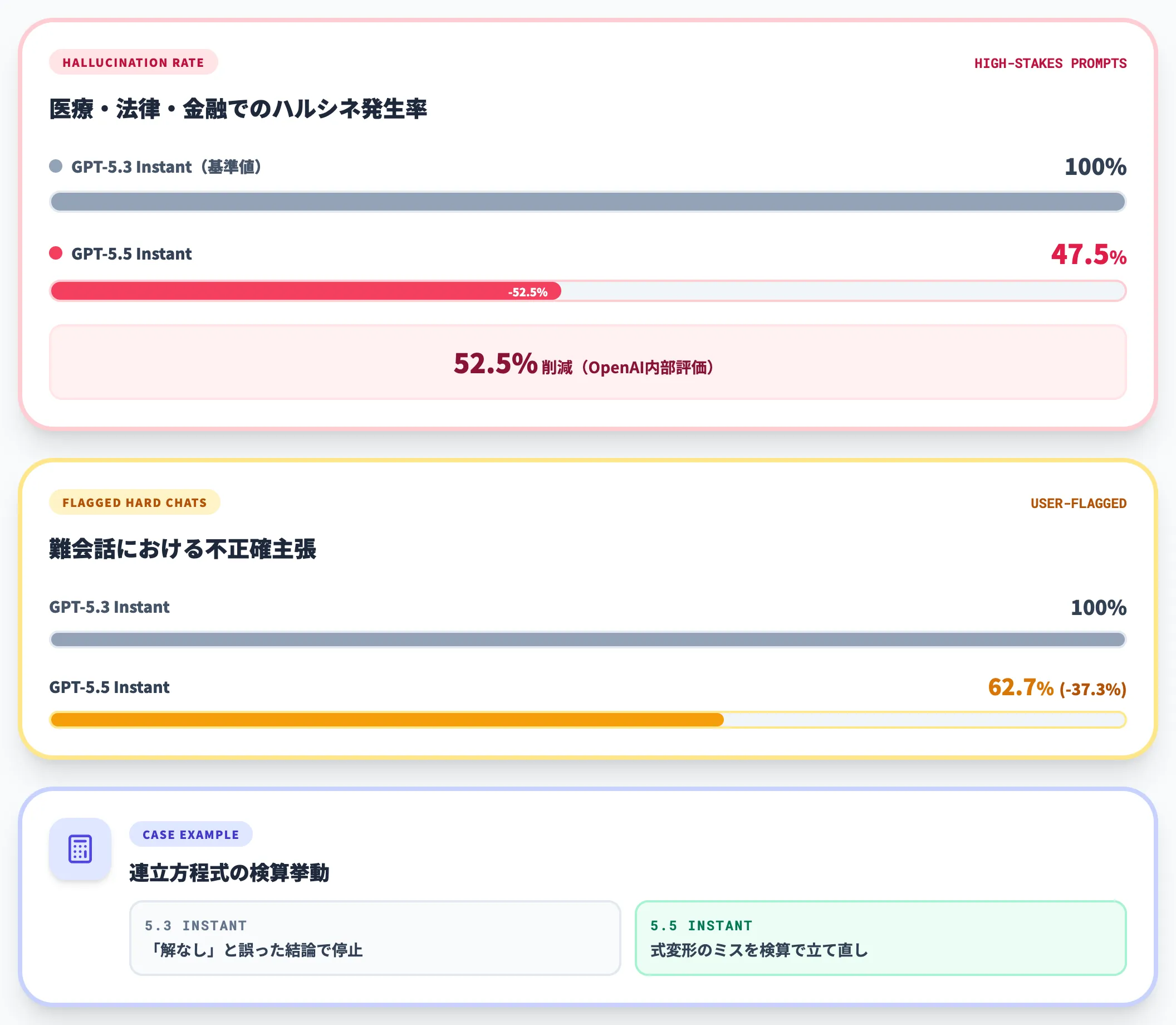
Task: Click the HIGH-STAKES PROMPTS label
Action: pyautogui.click(x=1050, y=63)
